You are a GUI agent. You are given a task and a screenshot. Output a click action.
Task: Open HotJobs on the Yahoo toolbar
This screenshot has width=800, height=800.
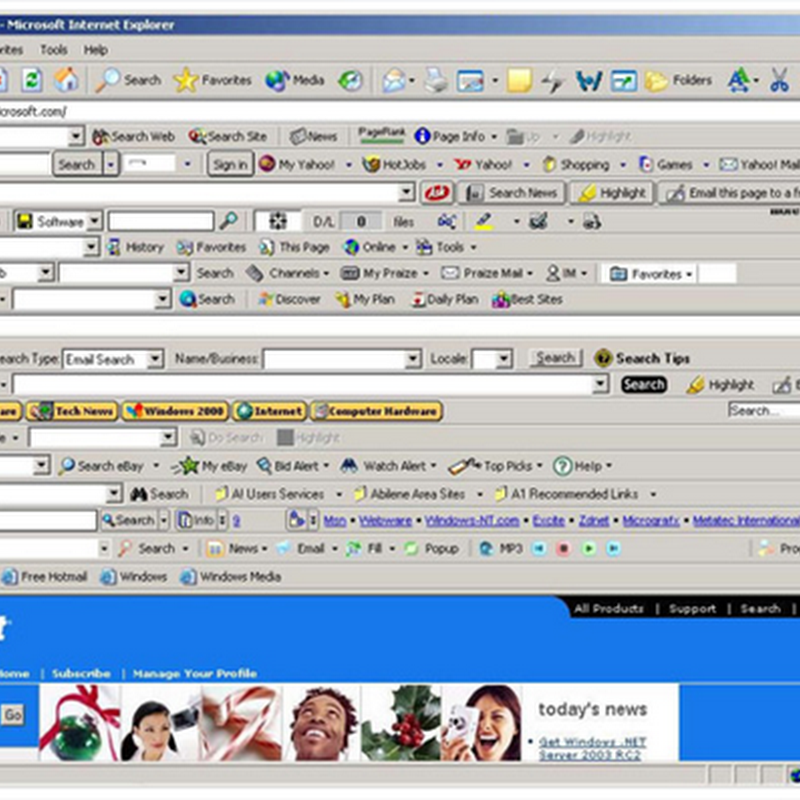tap(394, 164)
